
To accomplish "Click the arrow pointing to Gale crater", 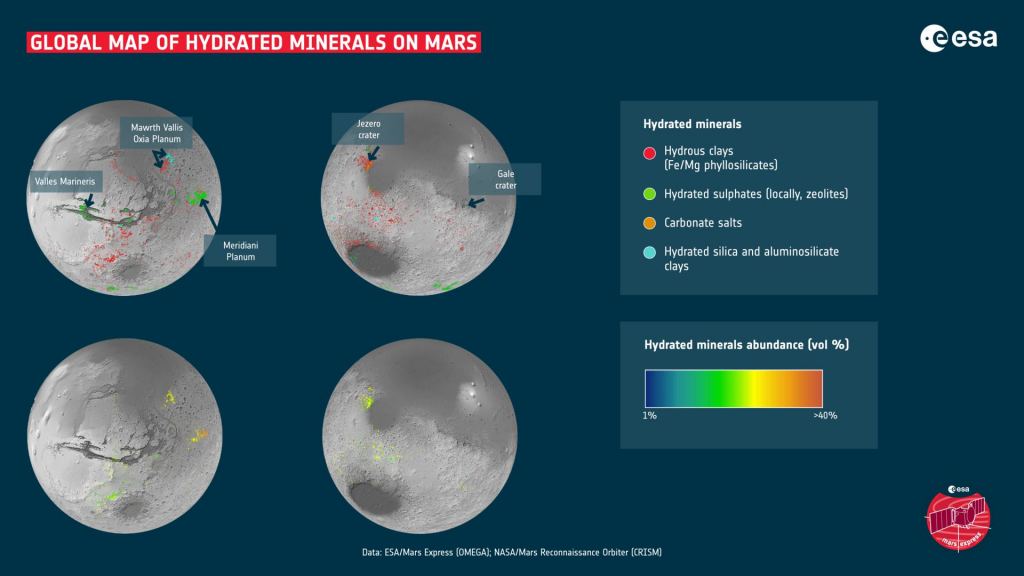I will tap(475, 203).
